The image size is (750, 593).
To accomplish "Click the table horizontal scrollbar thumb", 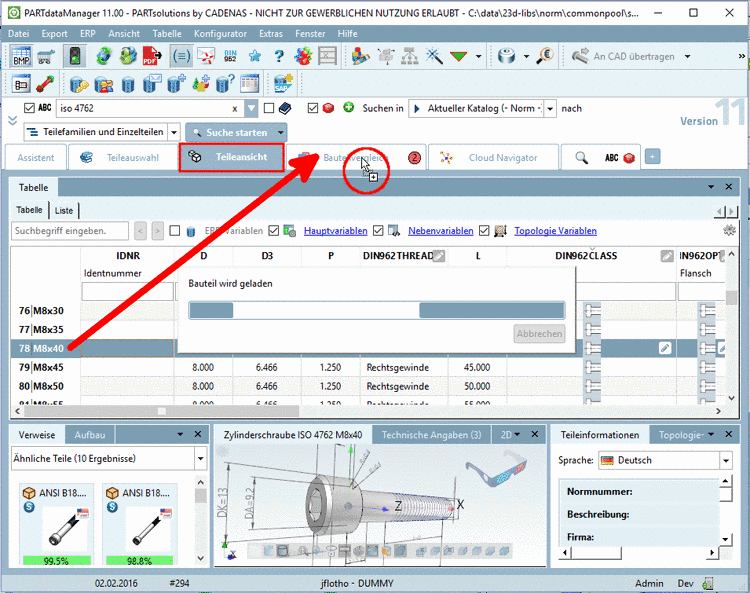I will (161, 411).
